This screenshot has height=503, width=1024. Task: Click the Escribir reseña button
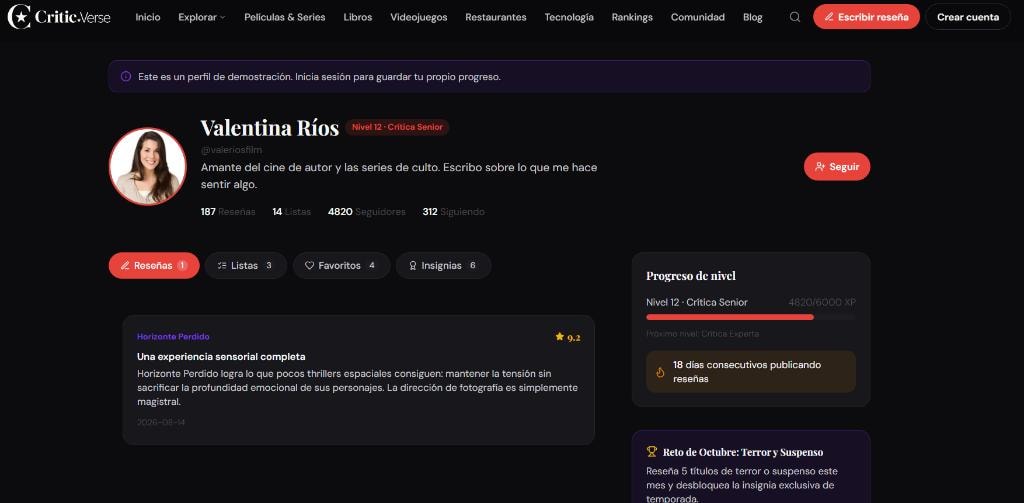coord(866,17)
